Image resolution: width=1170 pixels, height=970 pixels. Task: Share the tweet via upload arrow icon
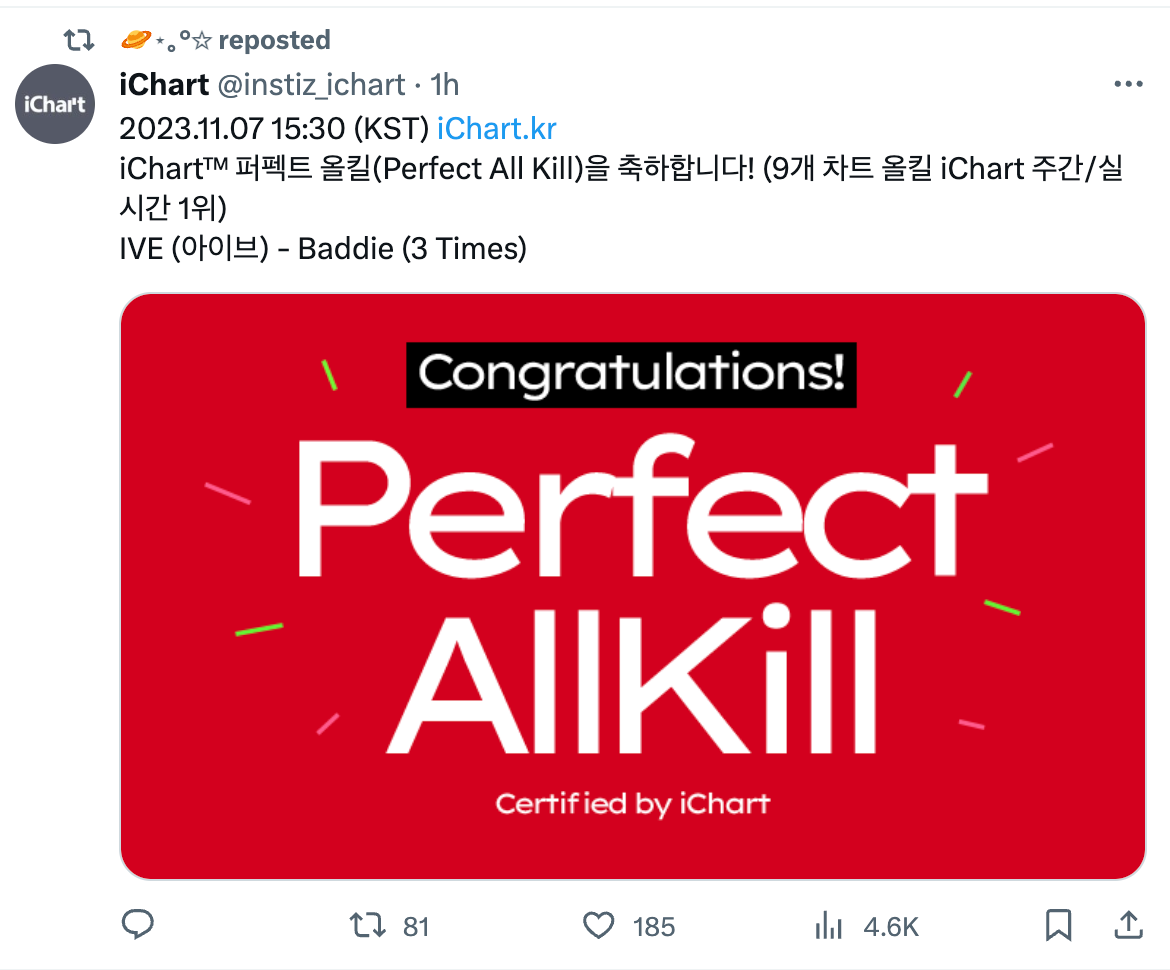coord(1128,925)
